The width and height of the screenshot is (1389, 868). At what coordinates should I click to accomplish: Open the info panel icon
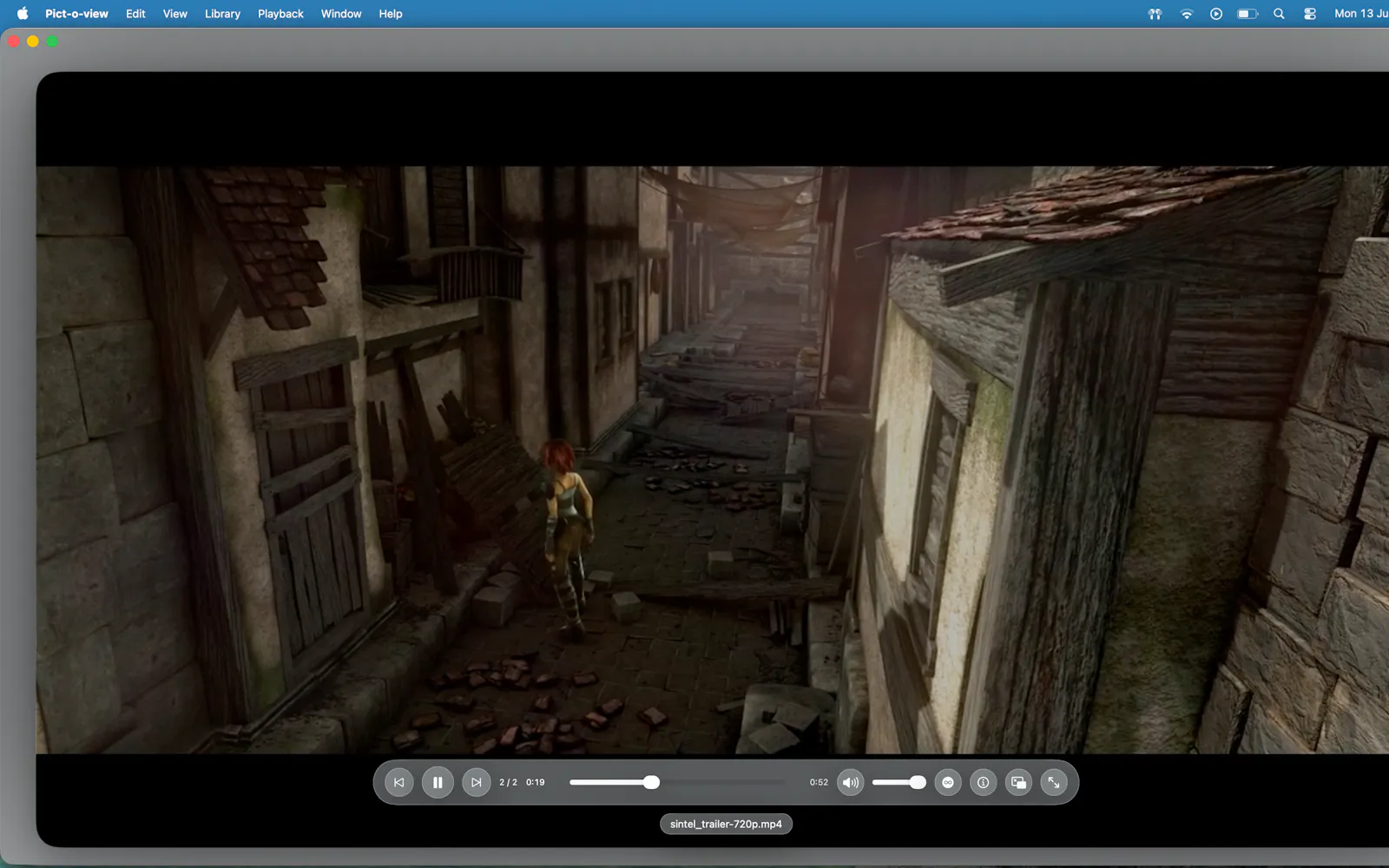click(x=983, y=782)
